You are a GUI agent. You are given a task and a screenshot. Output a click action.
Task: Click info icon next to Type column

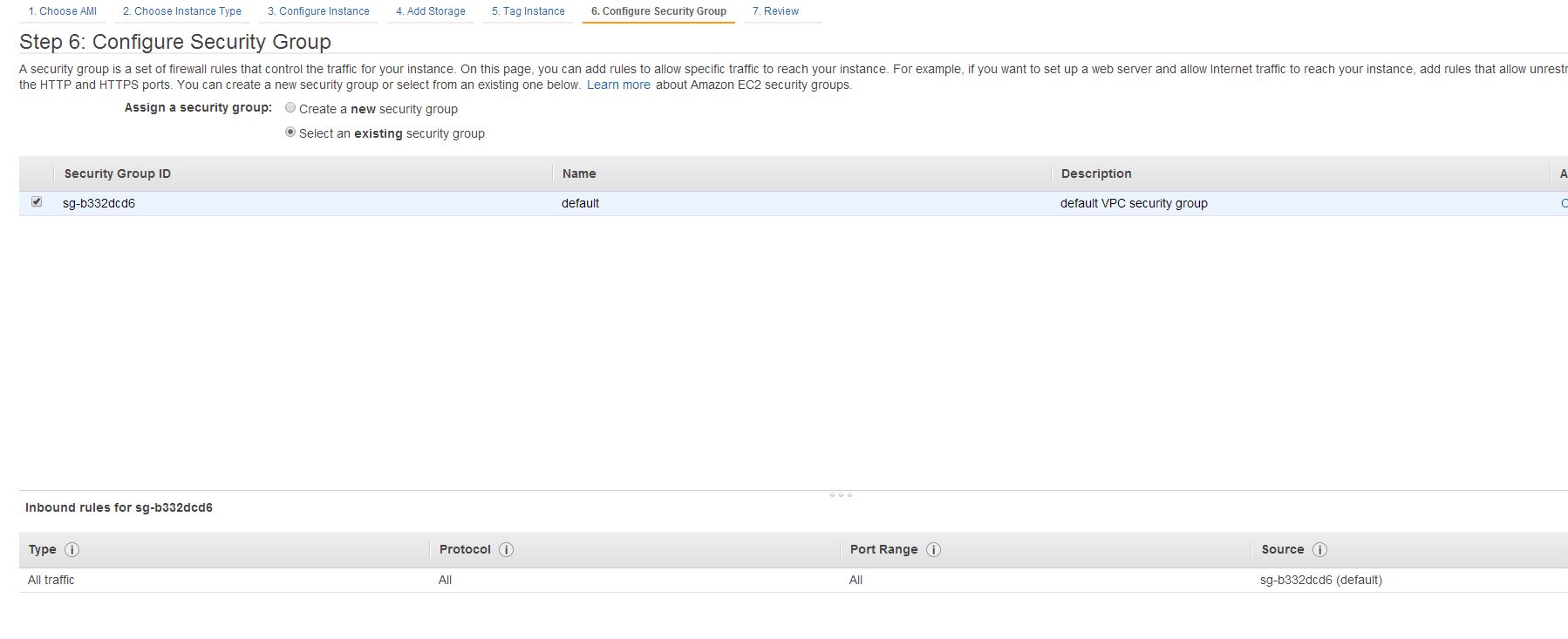click(72, 550)
